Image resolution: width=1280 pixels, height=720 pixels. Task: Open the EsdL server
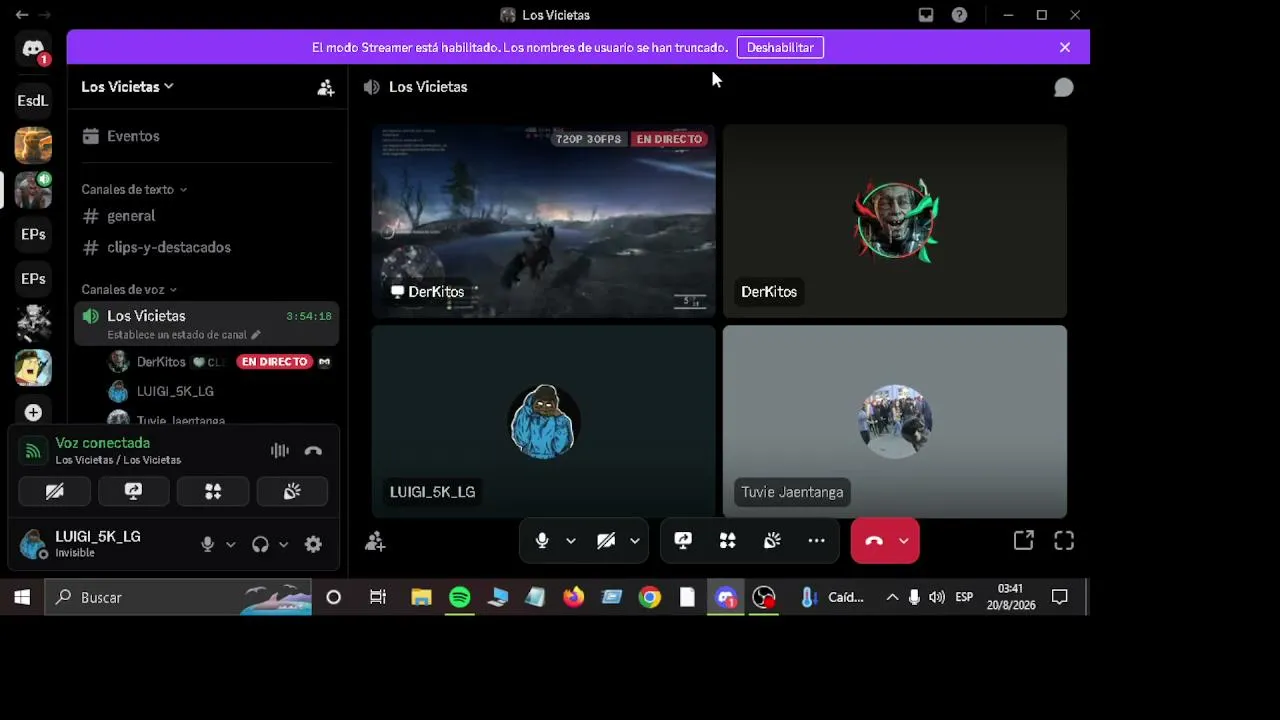coord(33,100)
